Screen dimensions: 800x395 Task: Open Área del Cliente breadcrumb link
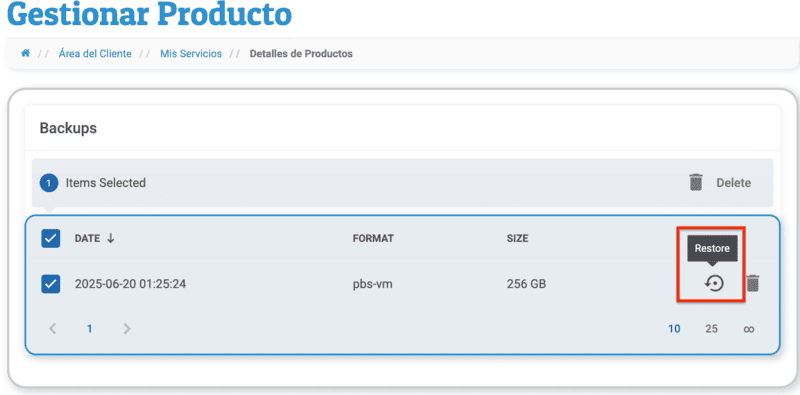click(x=95, y=54)
